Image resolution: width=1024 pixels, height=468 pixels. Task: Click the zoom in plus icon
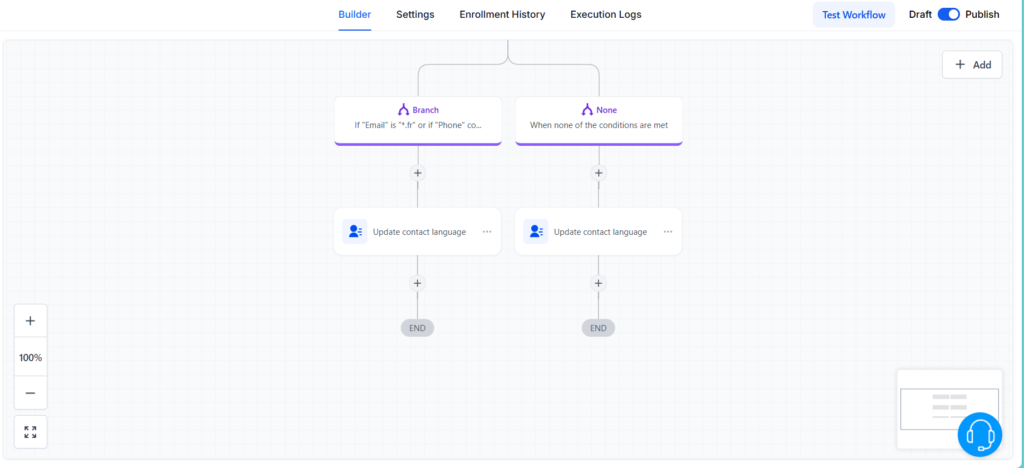click(30, 321)
